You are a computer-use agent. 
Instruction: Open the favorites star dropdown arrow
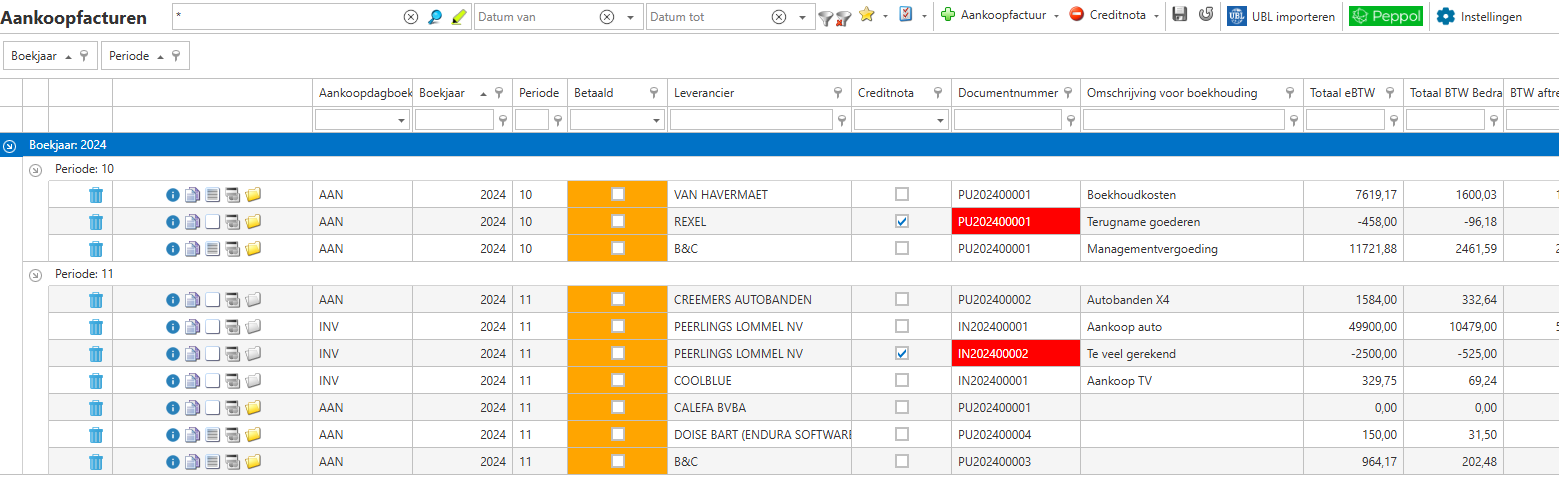[x=886, y=17]
